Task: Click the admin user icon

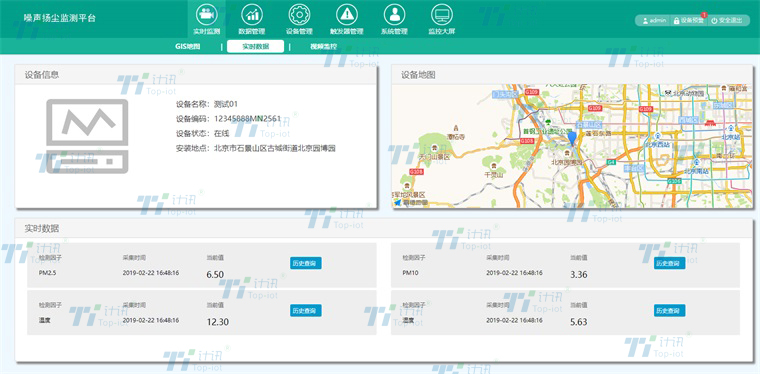Action: pyautogui.click(x=645, y=21)
